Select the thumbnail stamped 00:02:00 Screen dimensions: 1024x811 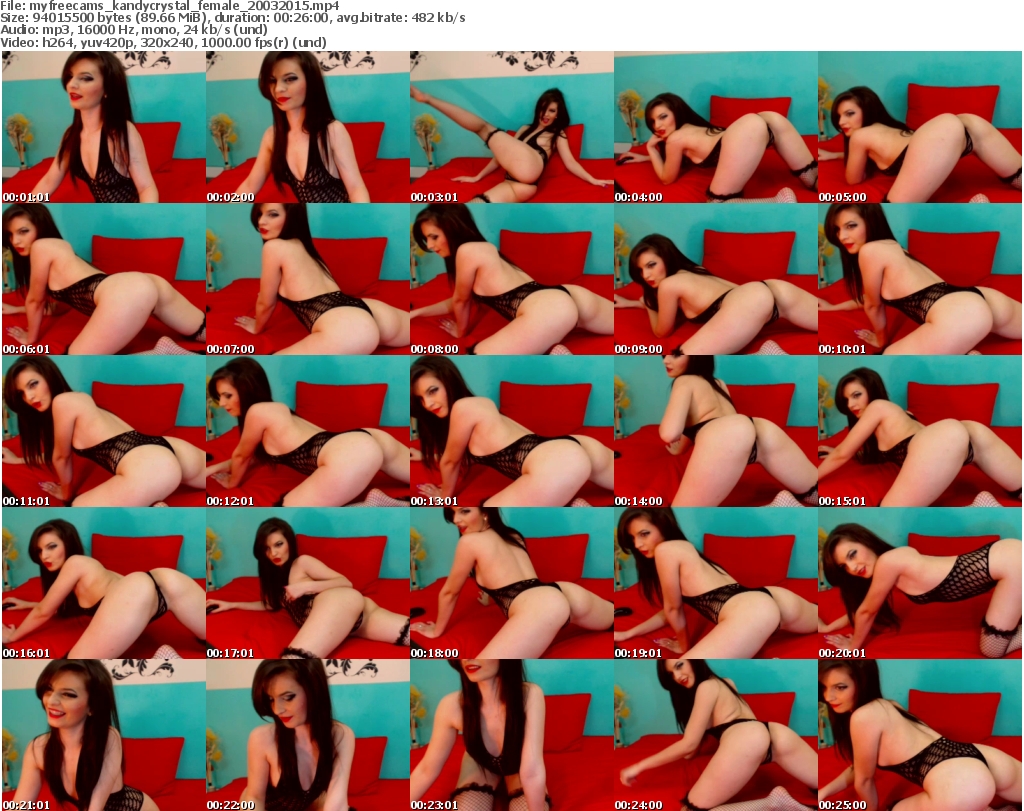[308, 127]
